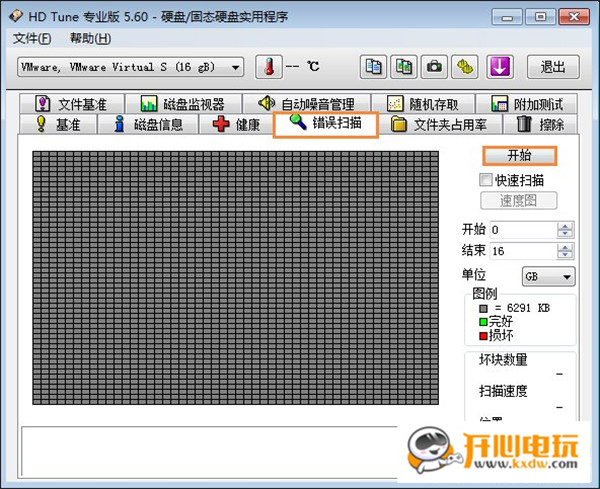
Task: Click the yellow options toolbar icon
Action: 466,67
